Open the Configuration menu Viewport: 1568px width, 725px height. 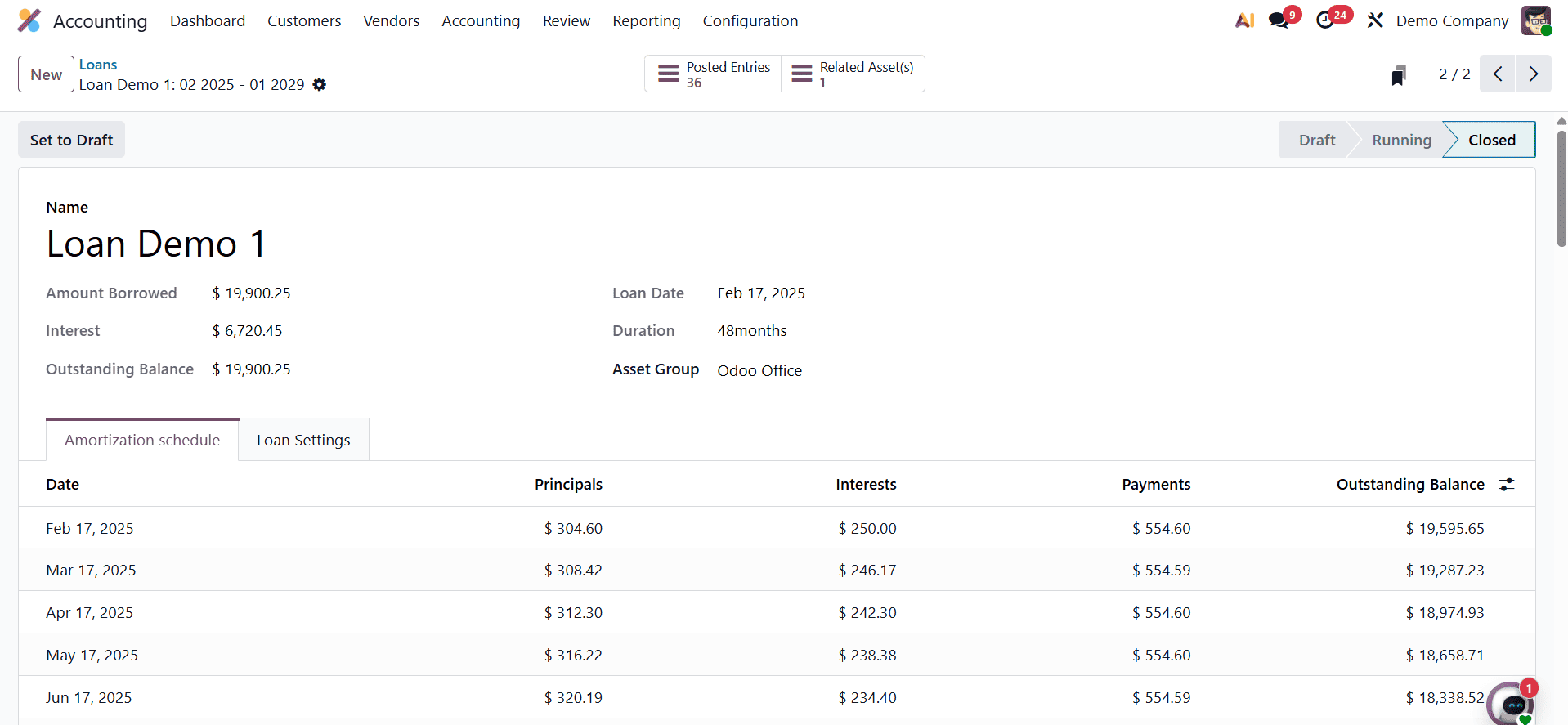(750, 20)
